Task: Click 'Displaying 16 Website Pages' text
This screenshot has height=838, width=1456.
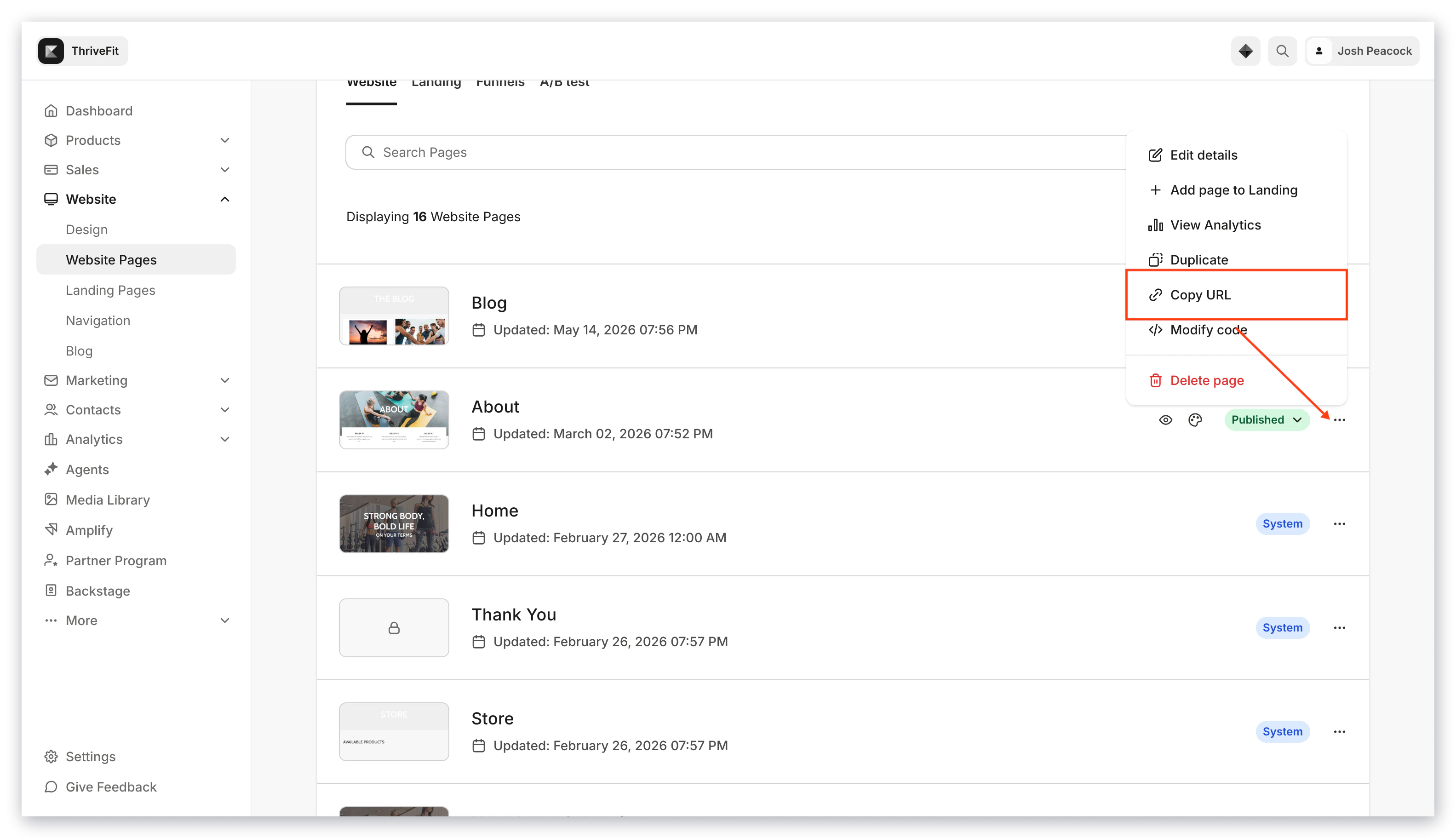Action: click(433, 217)
